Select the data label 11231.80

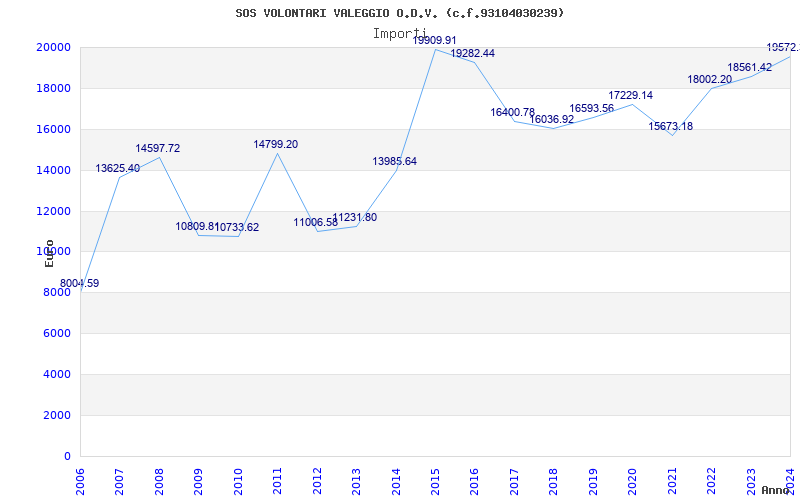(355, 217)
